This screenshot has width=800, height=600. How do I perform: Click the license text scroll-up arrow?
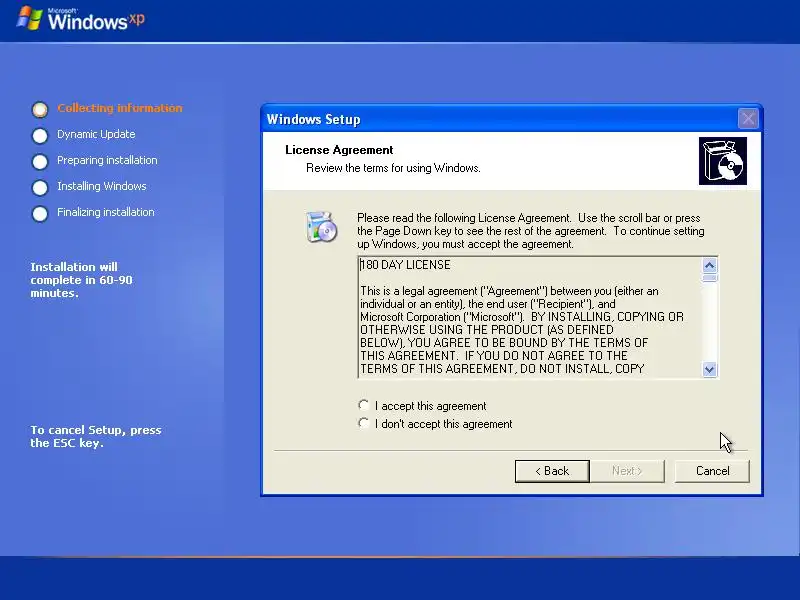coord(710,265)
